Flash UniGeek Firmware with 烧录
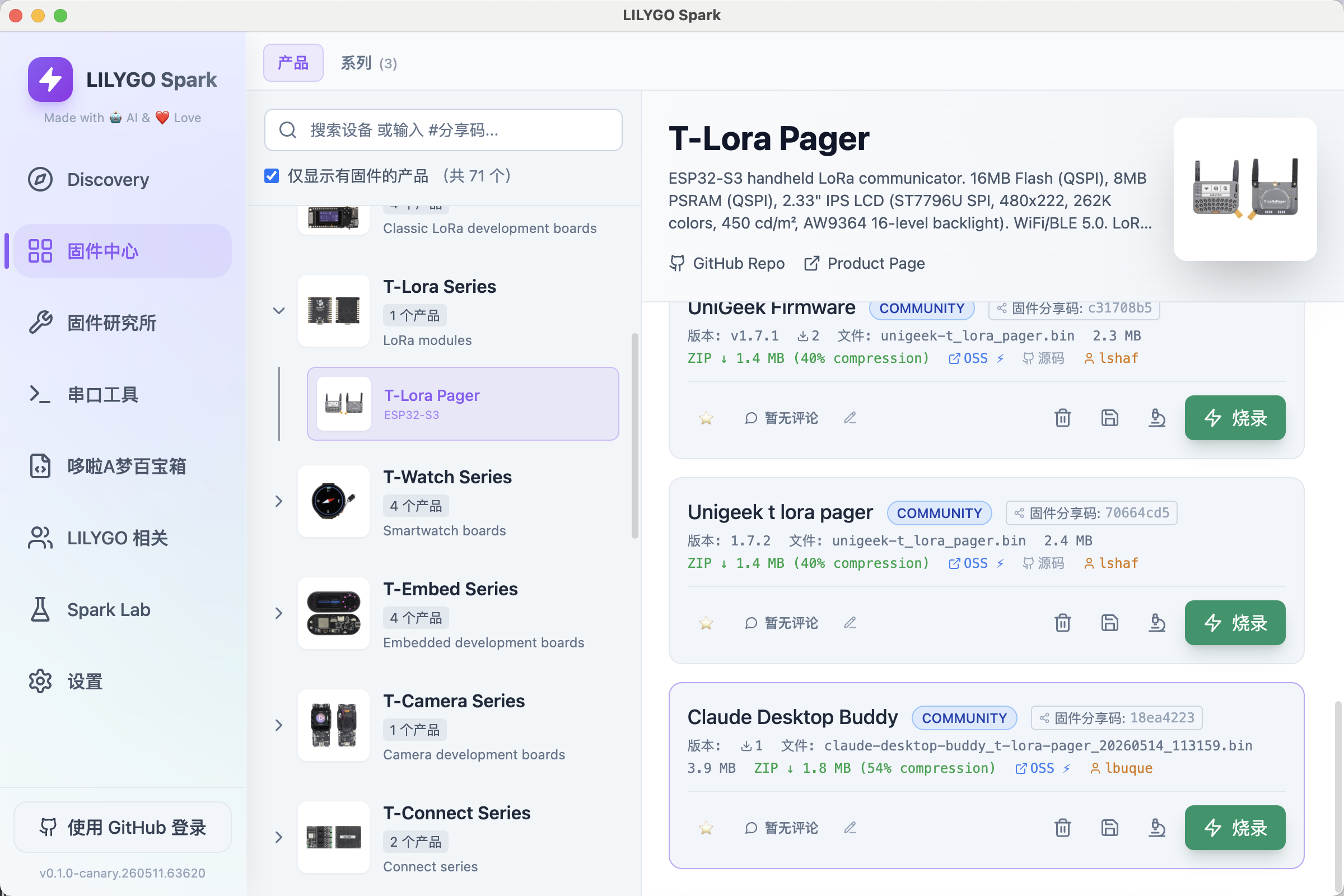The width and height of the screenshot is (1344, 896). point(1235,418)
